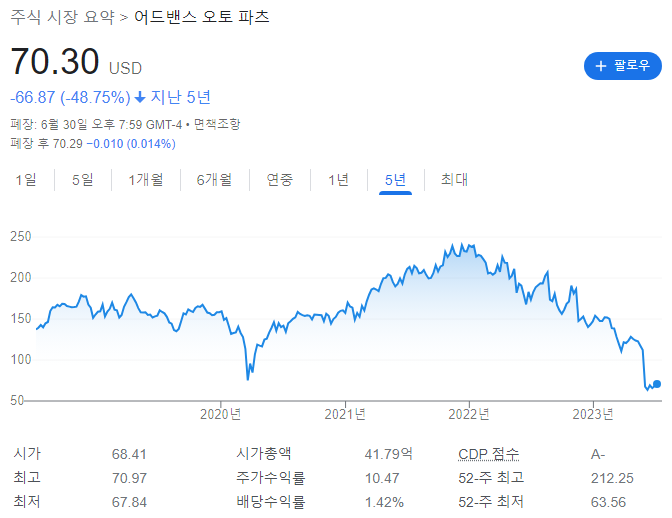Click the 2021년 axis label
672x518 pixels.
pos(345,414)
